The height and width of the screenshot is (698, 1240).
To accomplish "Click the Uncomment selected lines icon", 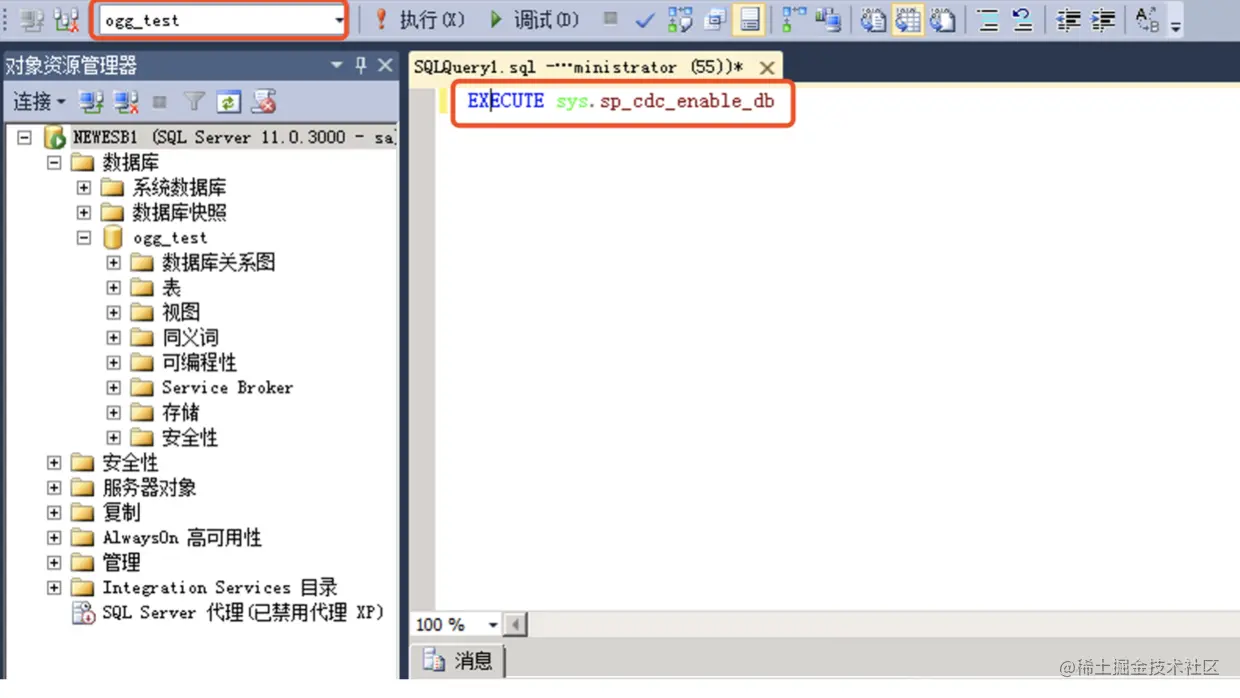I will click(x=1022, y=20).
